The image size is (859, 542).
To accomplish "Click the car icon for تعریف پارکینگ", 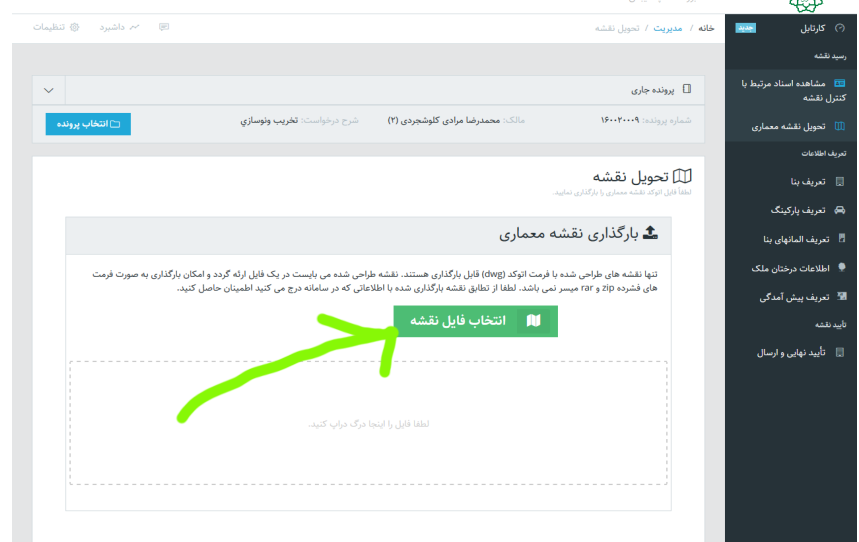I will (840, 210).
